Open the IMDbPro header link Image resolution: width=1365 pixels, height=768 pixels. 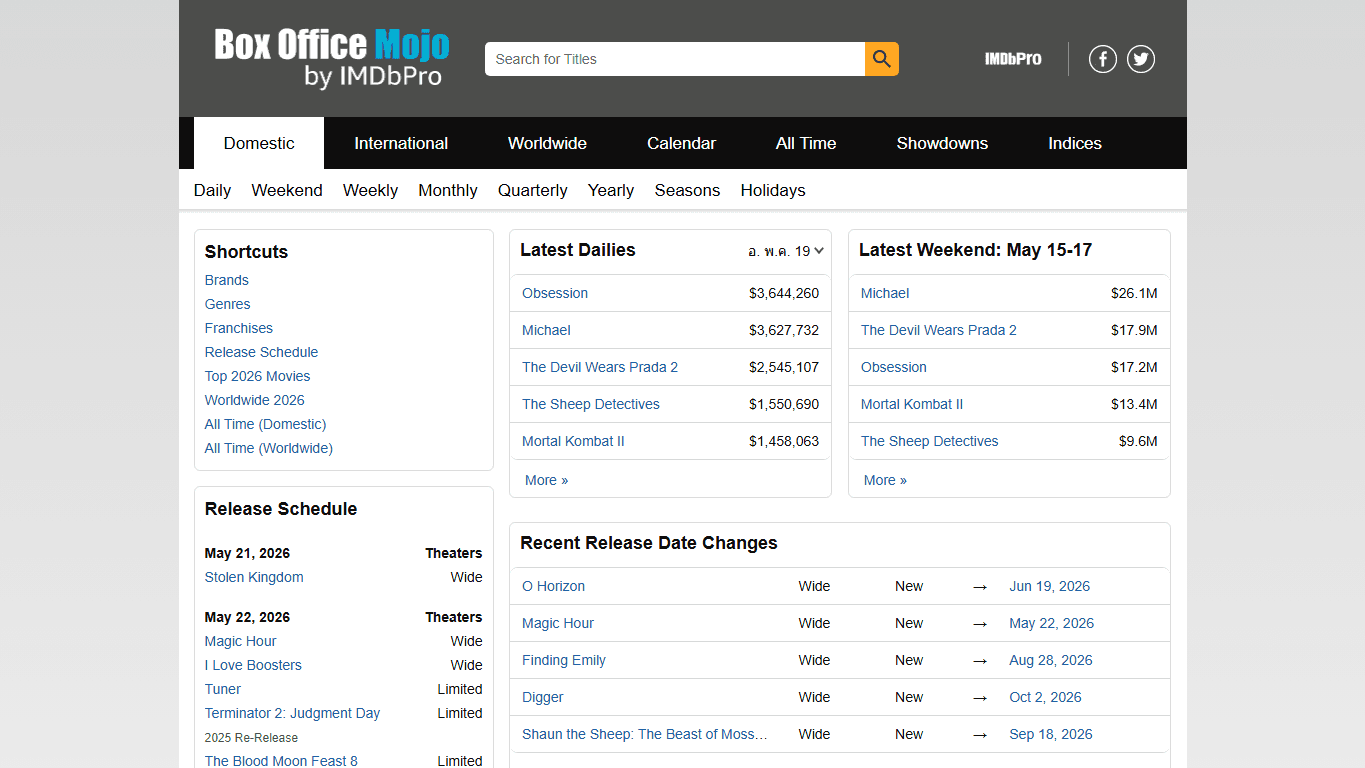click(1013, 59)
